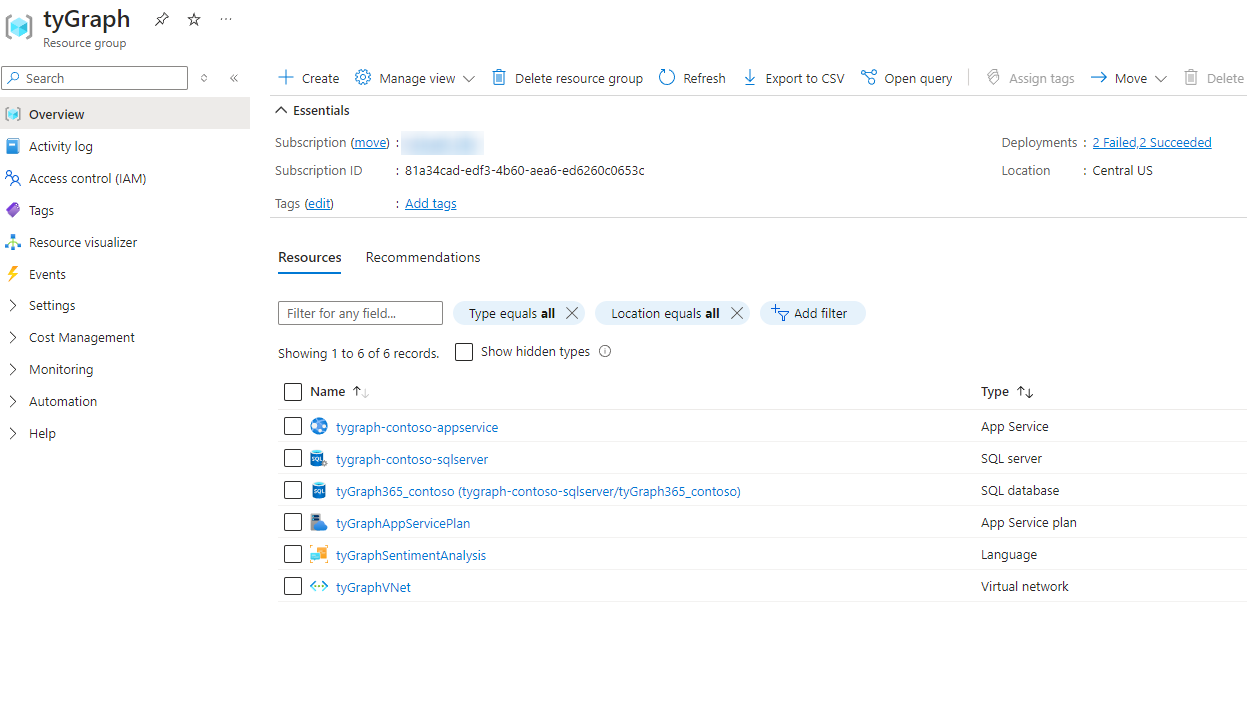The width and height of the screenshot is (1247, 715).
Task: Open the Manage view dropdown
Action: point(415,78)
